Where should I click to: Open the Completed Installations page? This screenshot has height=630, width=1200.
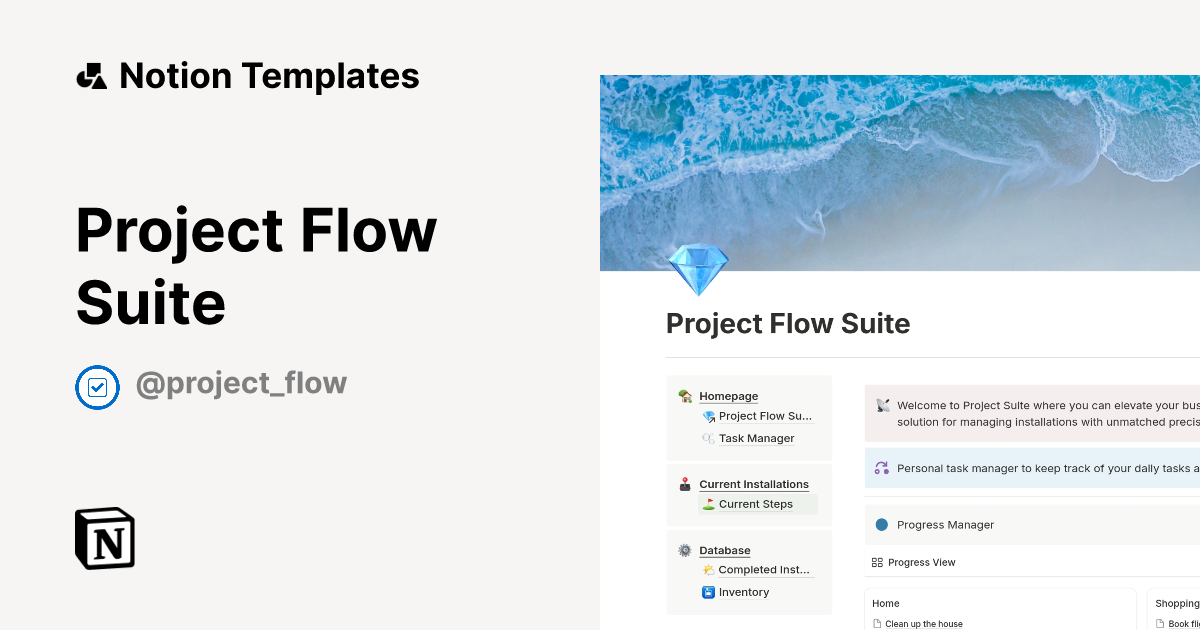(x=763, y=570)
